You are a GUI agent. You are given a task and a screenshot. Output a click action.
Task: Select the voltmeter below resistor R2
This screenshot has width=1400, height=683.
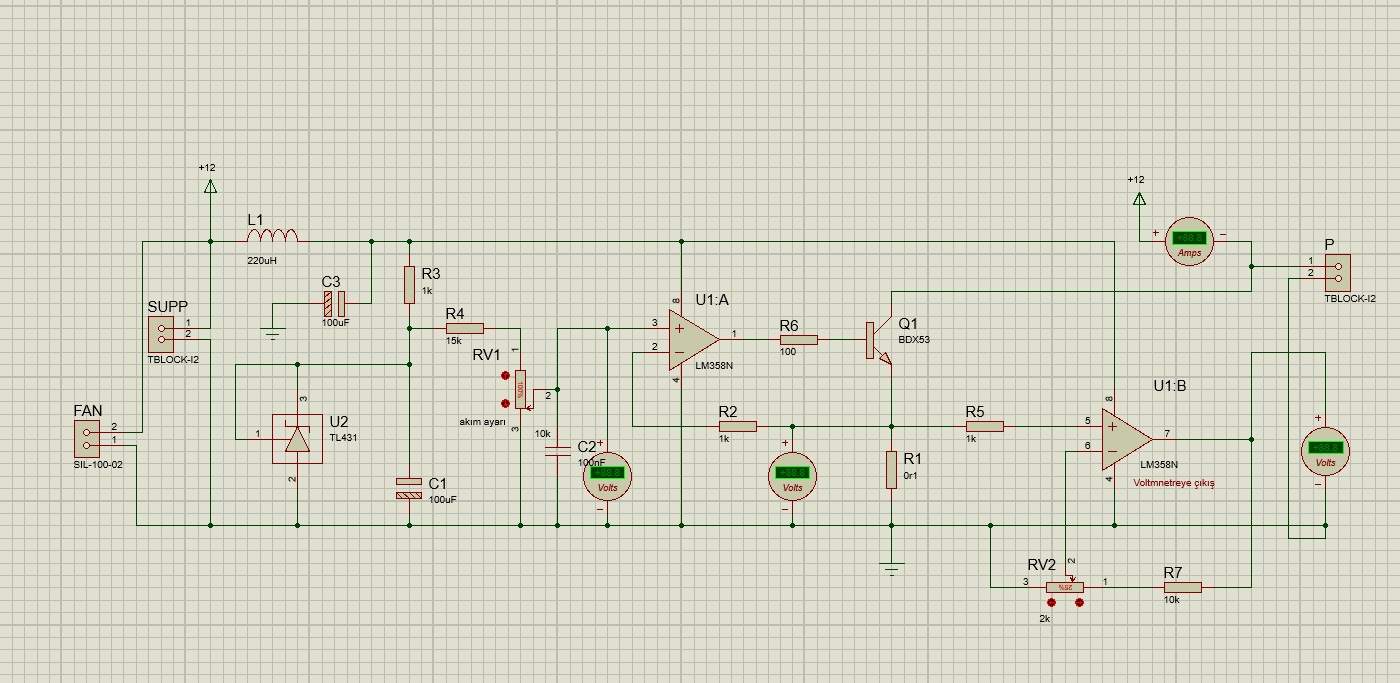click(792, 476)
